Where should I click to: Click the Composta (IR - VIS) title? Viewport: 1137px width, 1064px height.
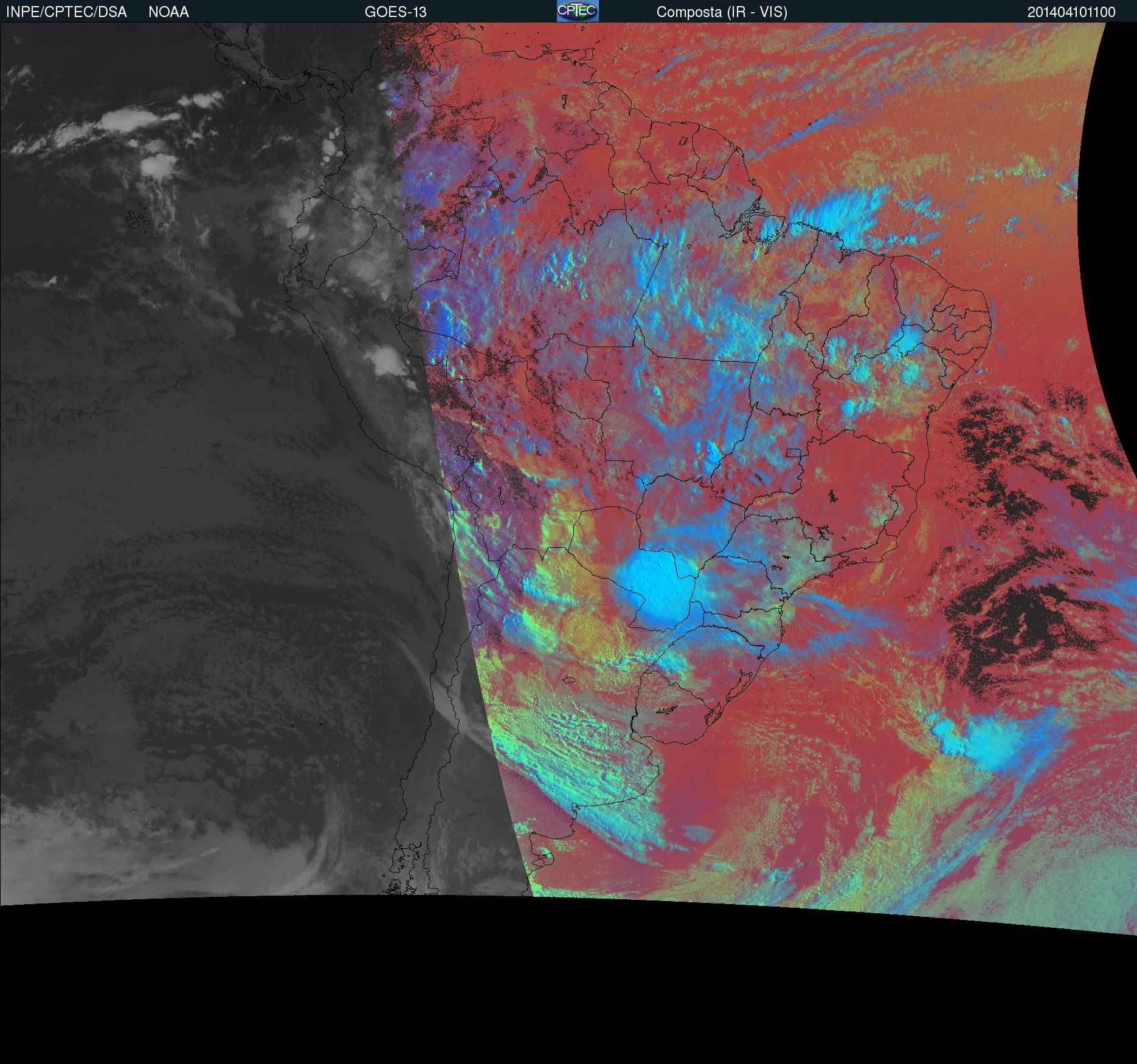pyautogui.click(x=722, y=12)
